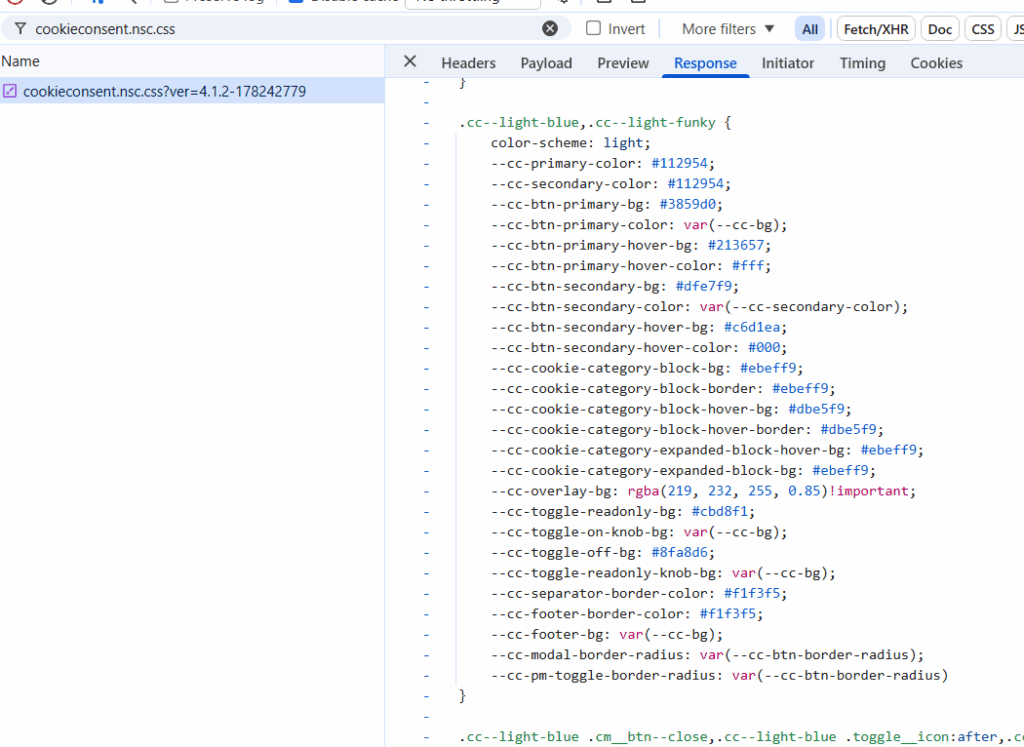View the Timing tab
Image resolution: width=1024 pixels, height=747 pixels.
click(x=862, y=63)
